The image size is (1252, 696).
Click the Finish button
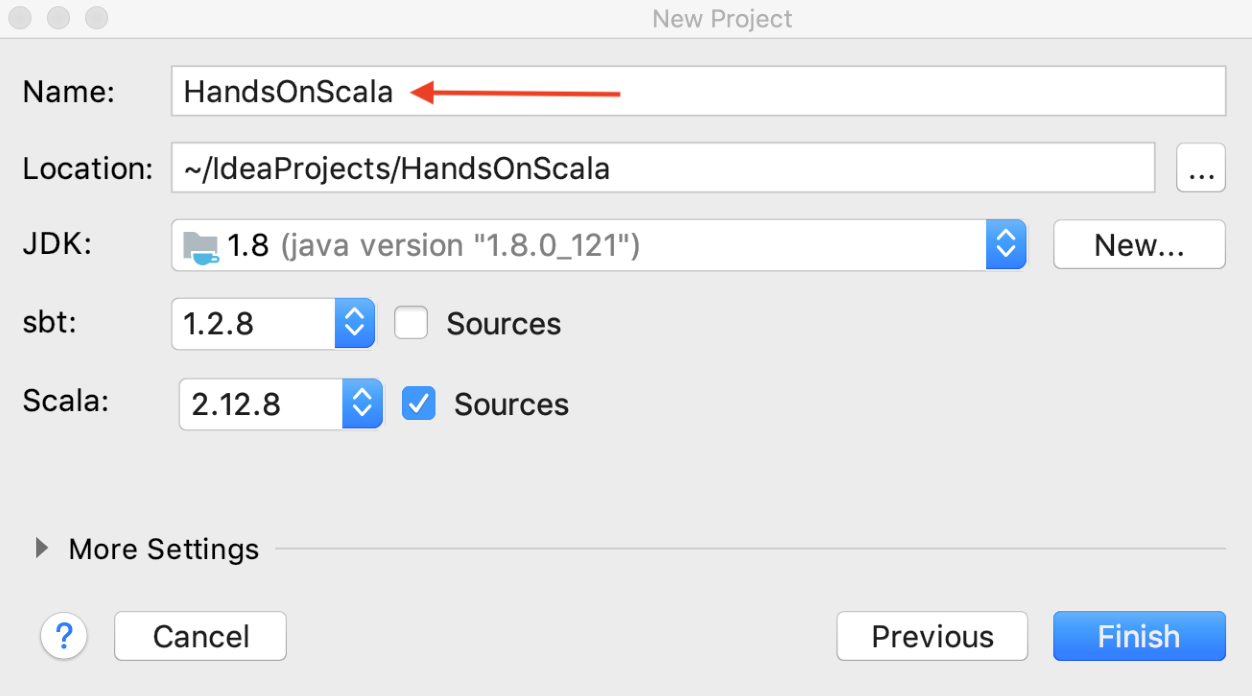pyautogui.click(x=1139, y=636)
